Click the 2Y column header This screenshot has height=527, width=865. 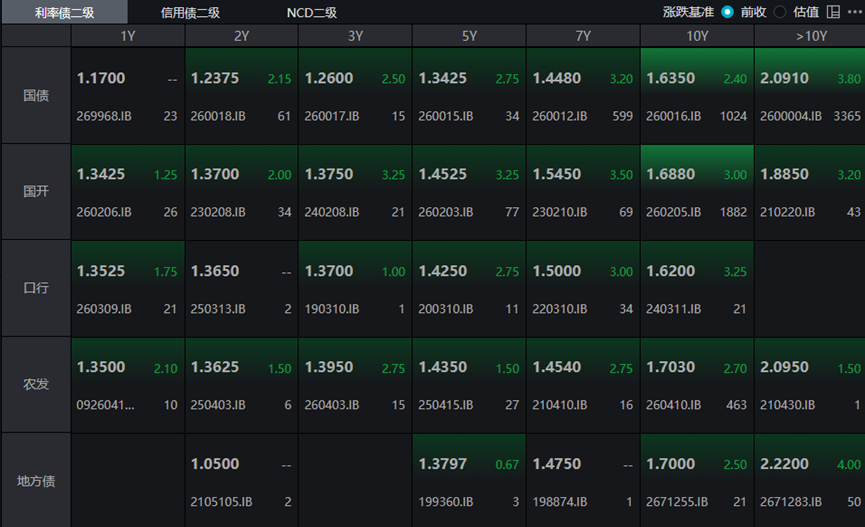click(x=242, y=36)
